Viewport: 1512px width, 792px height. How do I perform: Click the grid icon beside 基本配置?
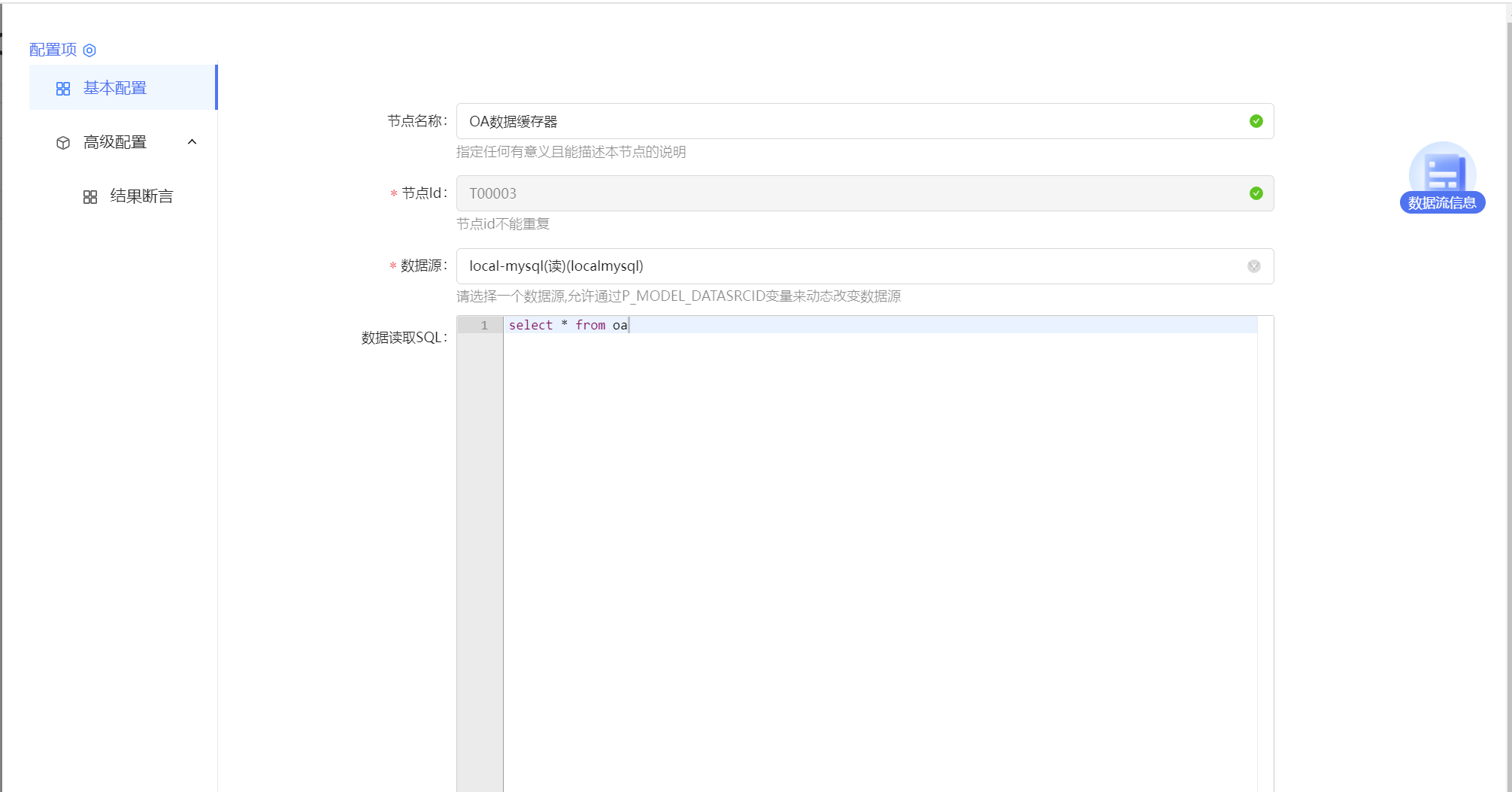(63, 88)
